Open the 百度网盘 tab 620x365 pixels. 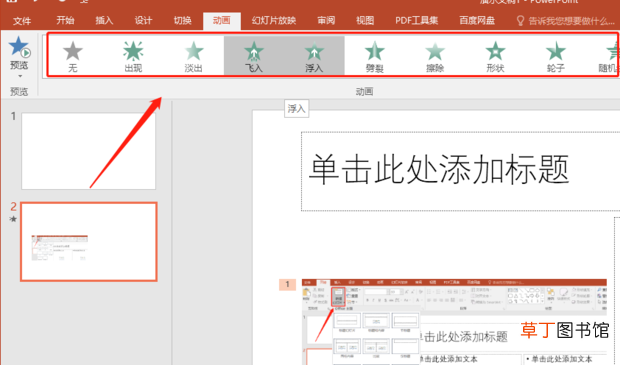(477, 21)
